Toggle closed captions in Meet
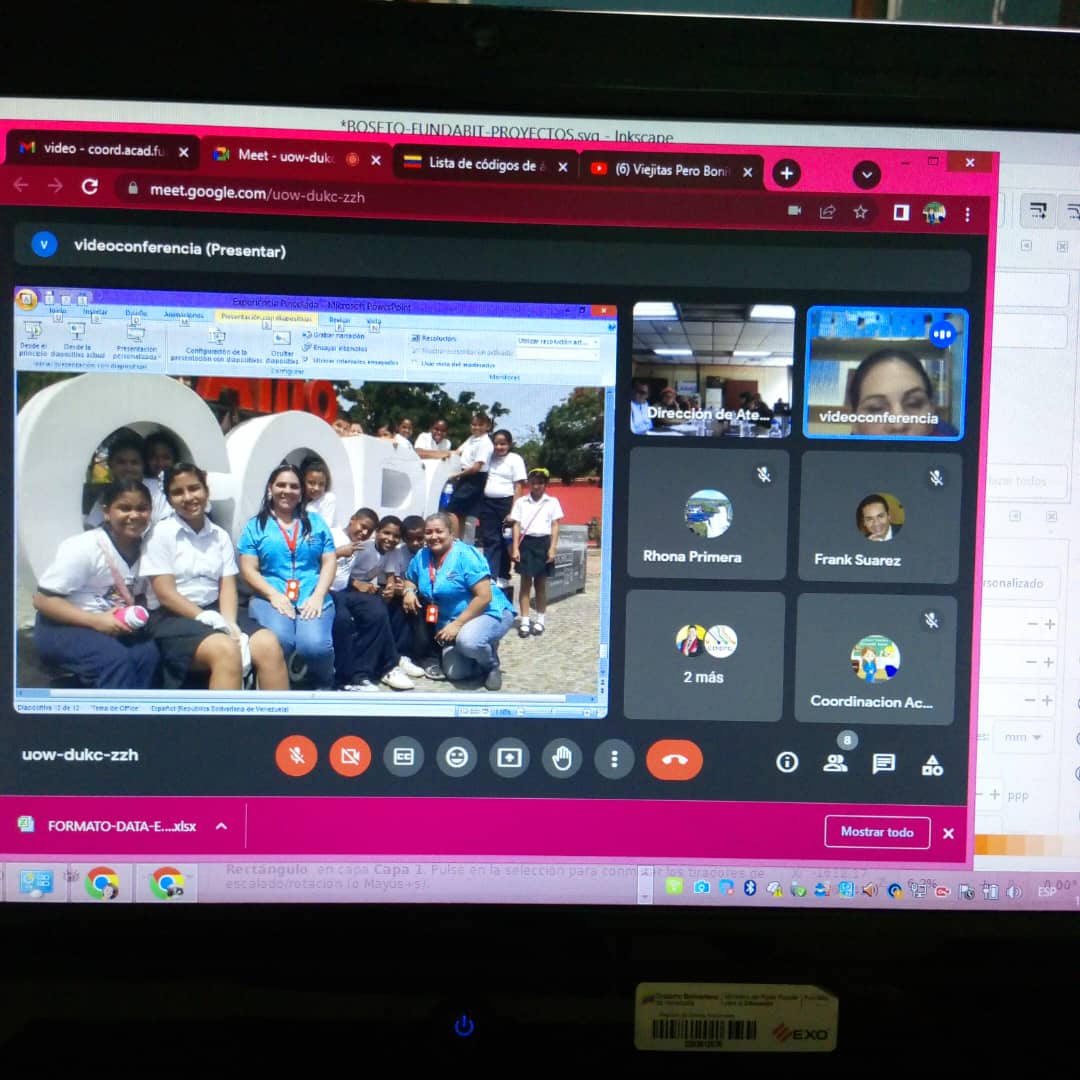Screen dimensions: 1080x1080 click(403, 757)
